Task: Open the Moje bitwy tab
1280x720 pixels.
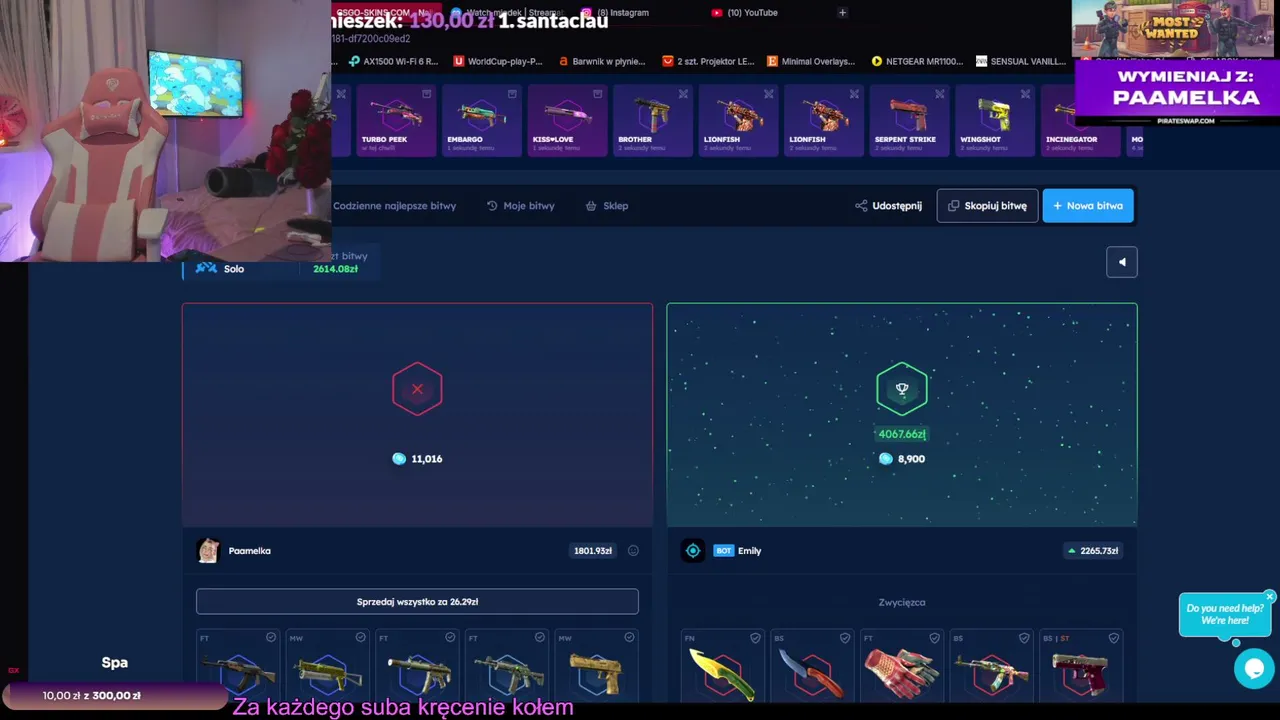Action: [x=521, y=206]
